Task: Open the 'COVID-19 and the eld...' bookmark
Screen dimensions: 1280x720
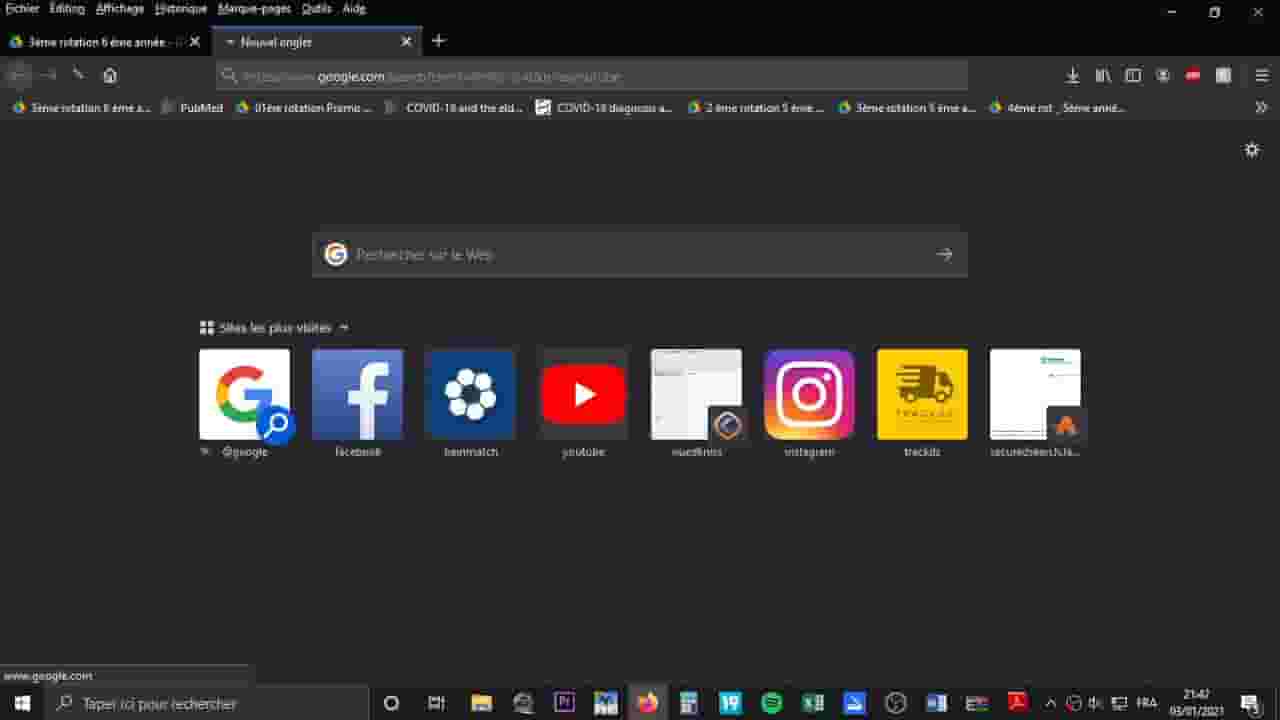Action: point(455,108)
